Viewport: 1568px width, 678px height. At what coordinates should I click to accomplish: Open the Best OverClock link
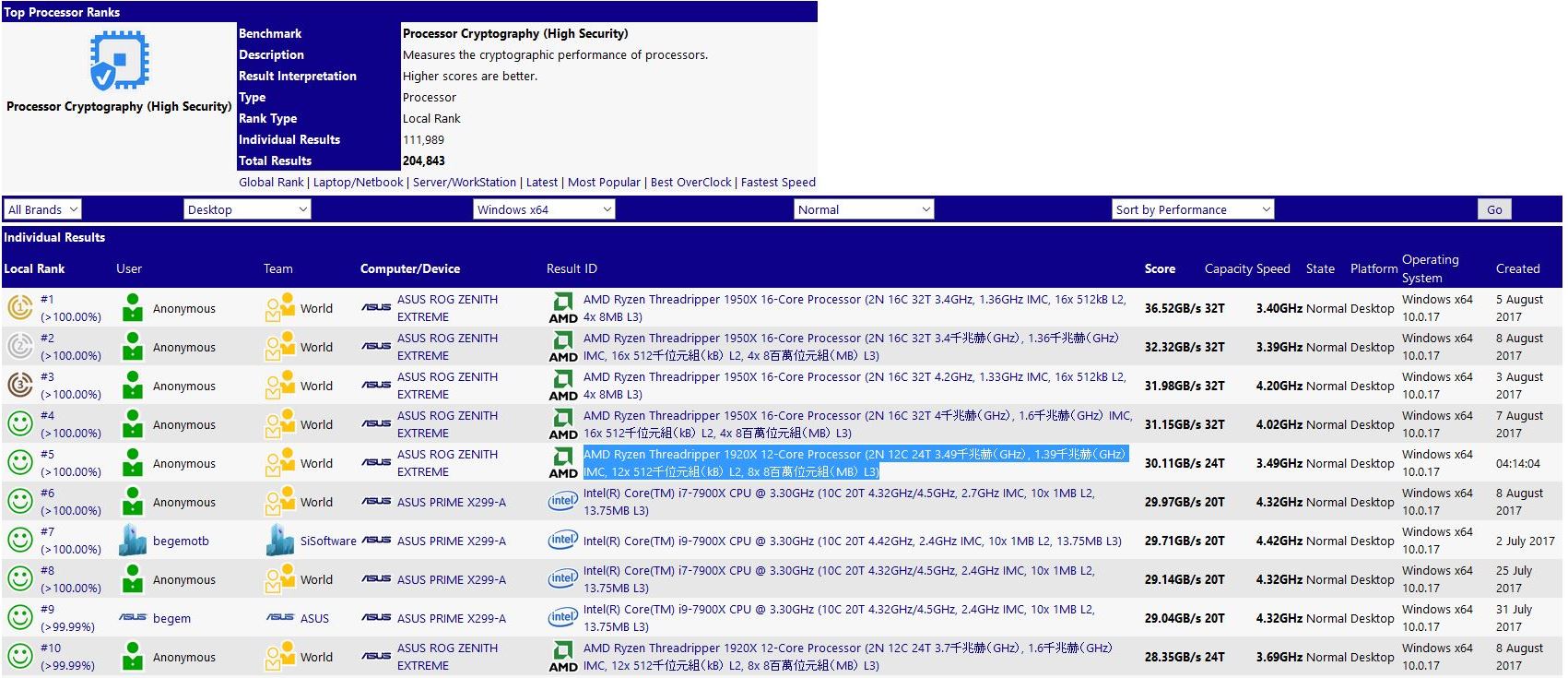click(x=691, y=182)
